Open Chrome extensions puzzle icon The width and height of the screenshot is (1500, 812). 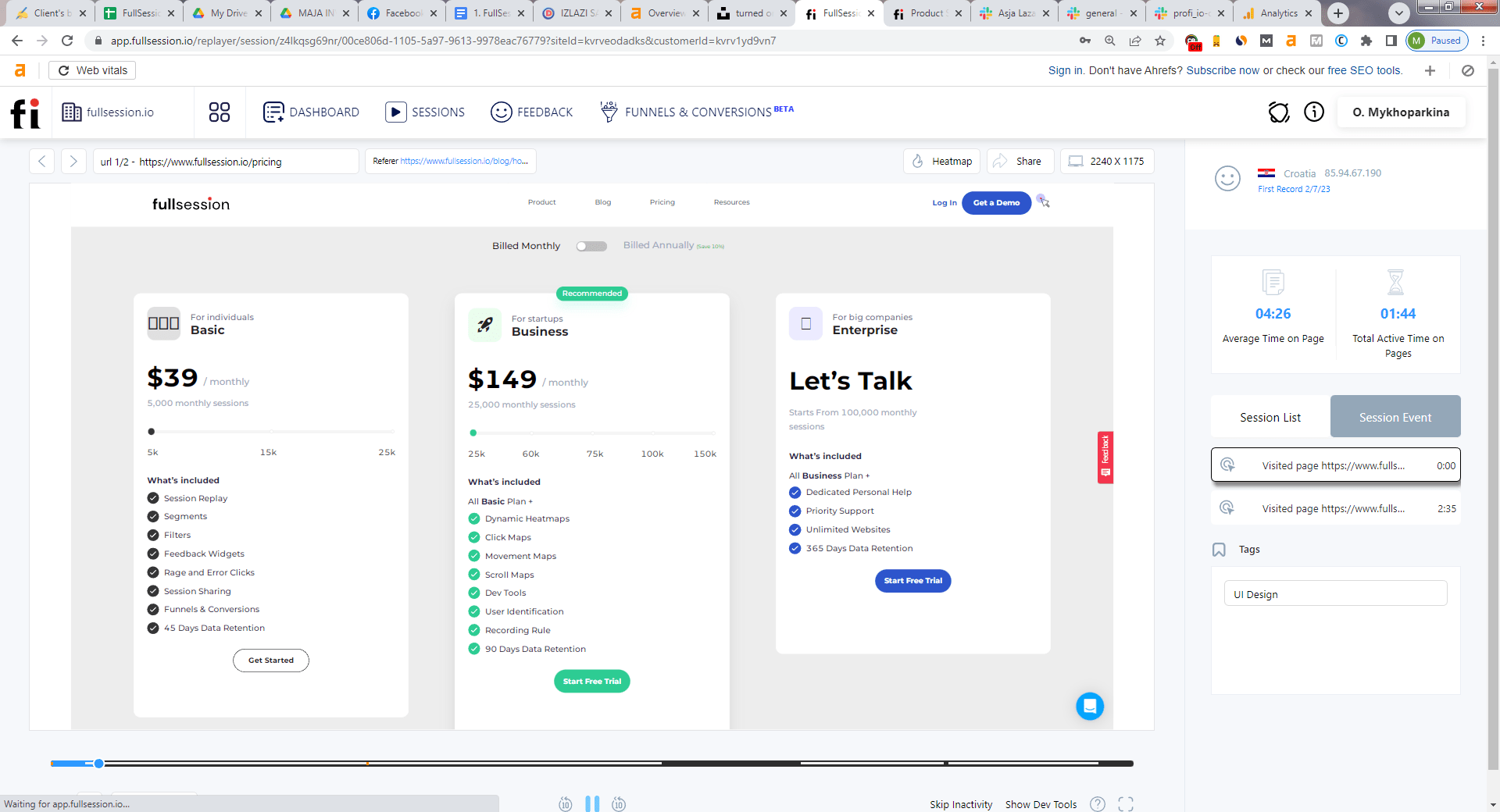pyautogui.click(x=1366, y=41)
